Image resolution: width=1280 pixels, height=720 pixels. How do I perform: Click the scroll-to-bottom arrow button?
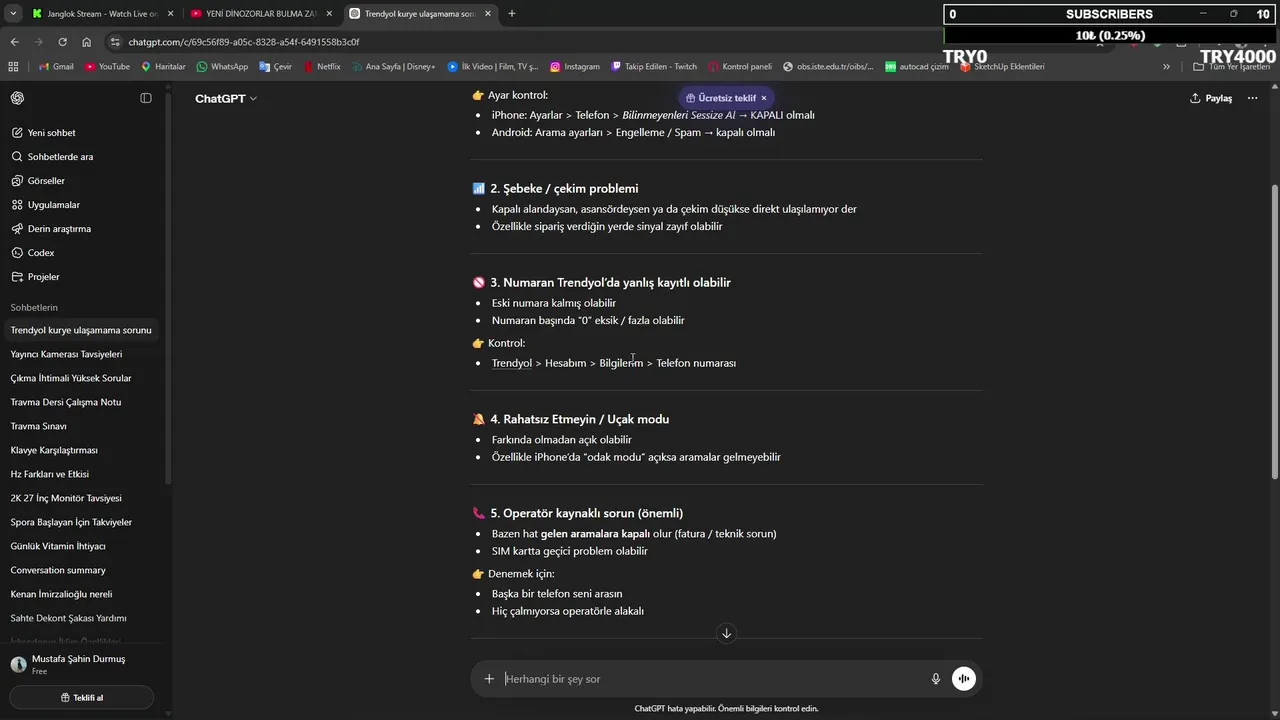pyautogui.click(x=727, y=633)
